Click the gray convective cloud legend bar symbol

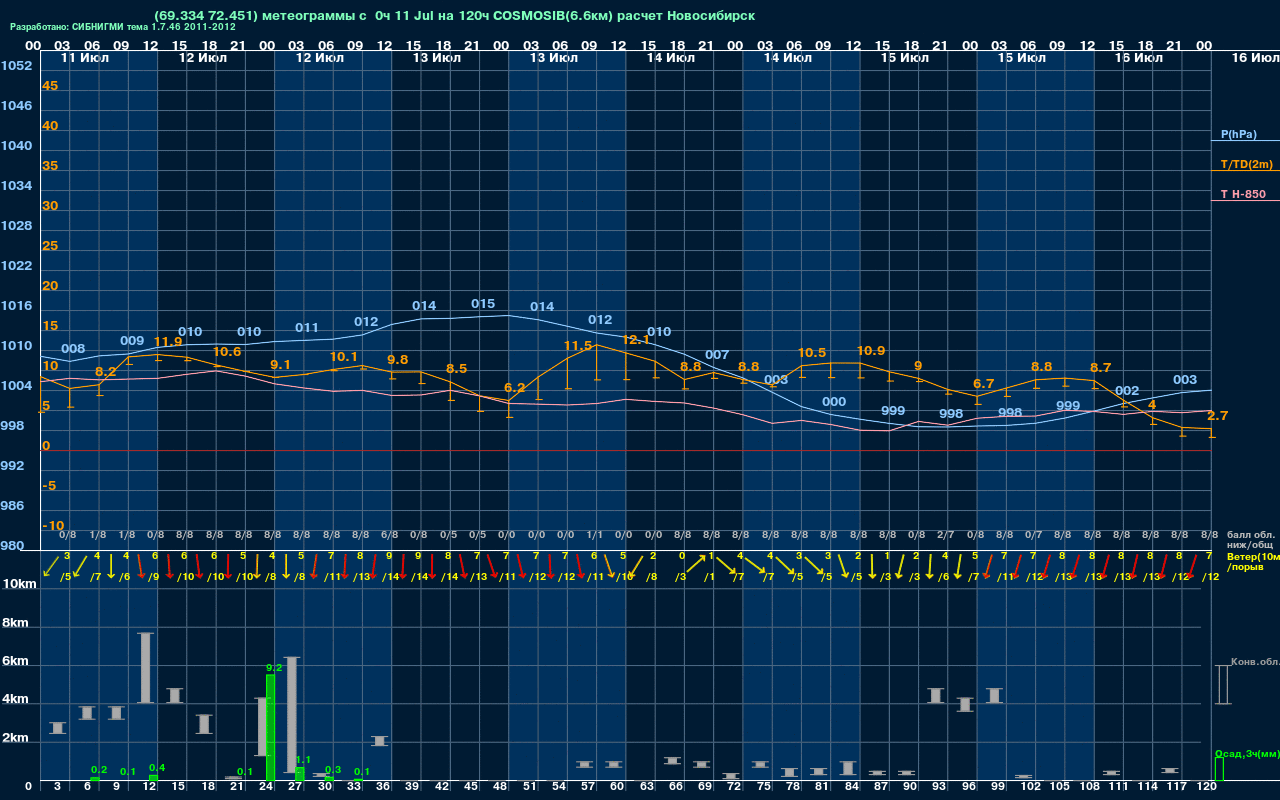[1222, 685]
